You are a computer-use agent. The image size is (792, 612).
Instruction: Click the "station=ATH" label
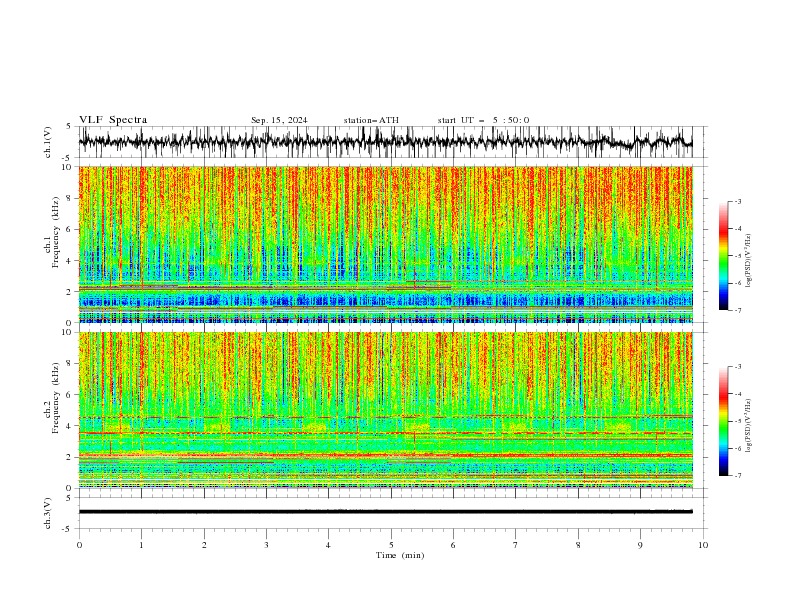click(371, 120)
